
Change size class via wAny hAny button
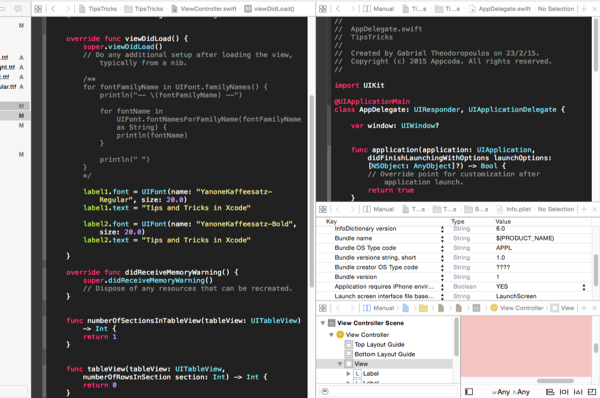click(x=511, y=392)
